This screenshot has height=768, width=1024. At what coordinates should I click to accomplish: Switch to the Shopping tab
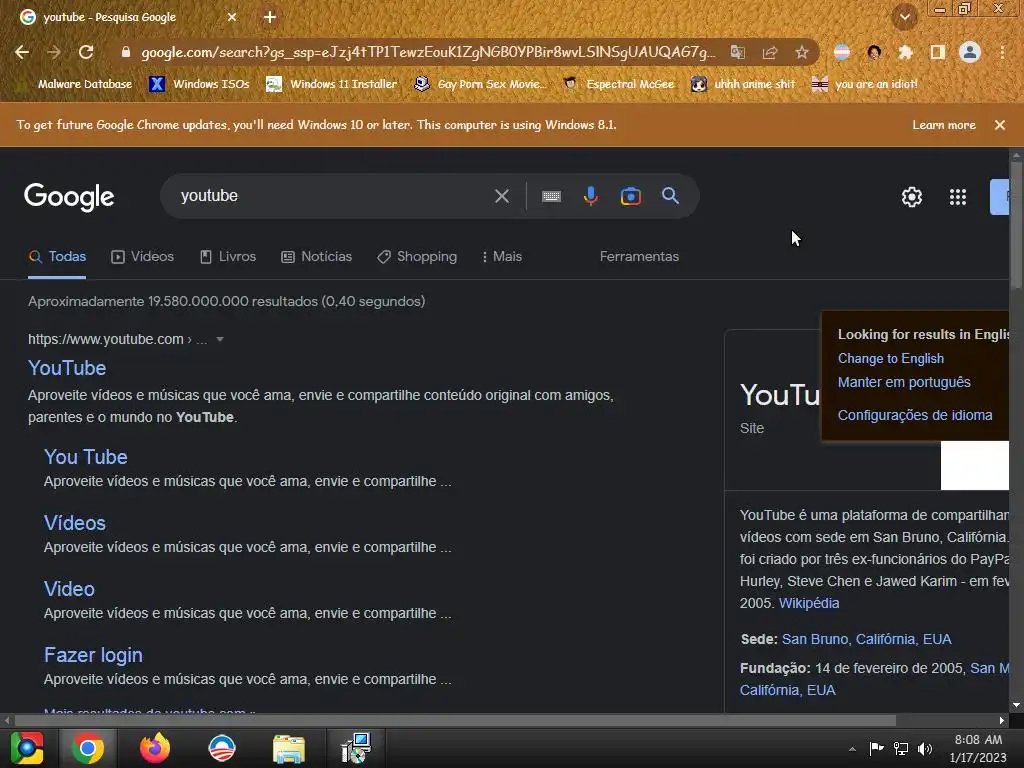[417, 257]
